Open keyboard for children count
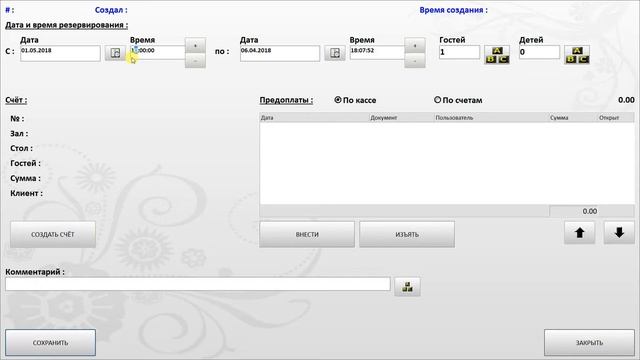 pos(577,55)
